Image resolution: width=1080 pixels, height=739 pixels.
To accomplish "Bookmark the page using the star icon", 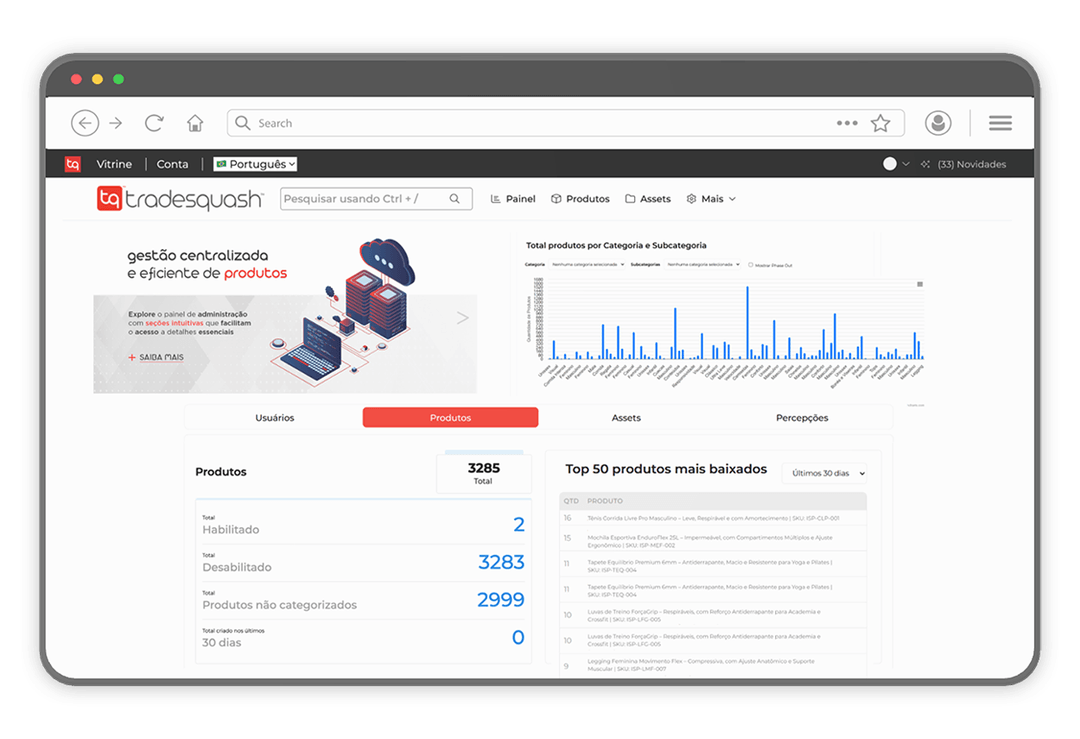I will click(880, 123).
